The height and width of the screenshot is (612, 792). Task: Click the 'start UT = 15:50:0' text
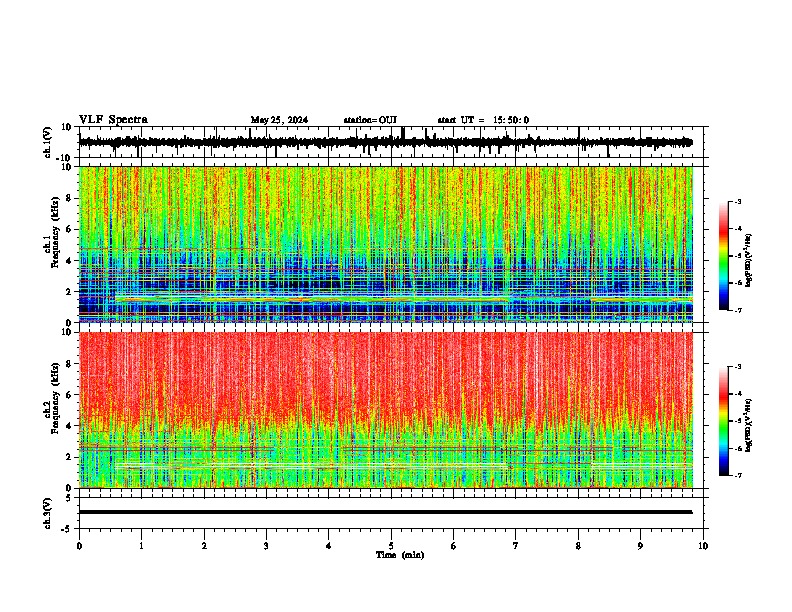click(x=483, y=120)
